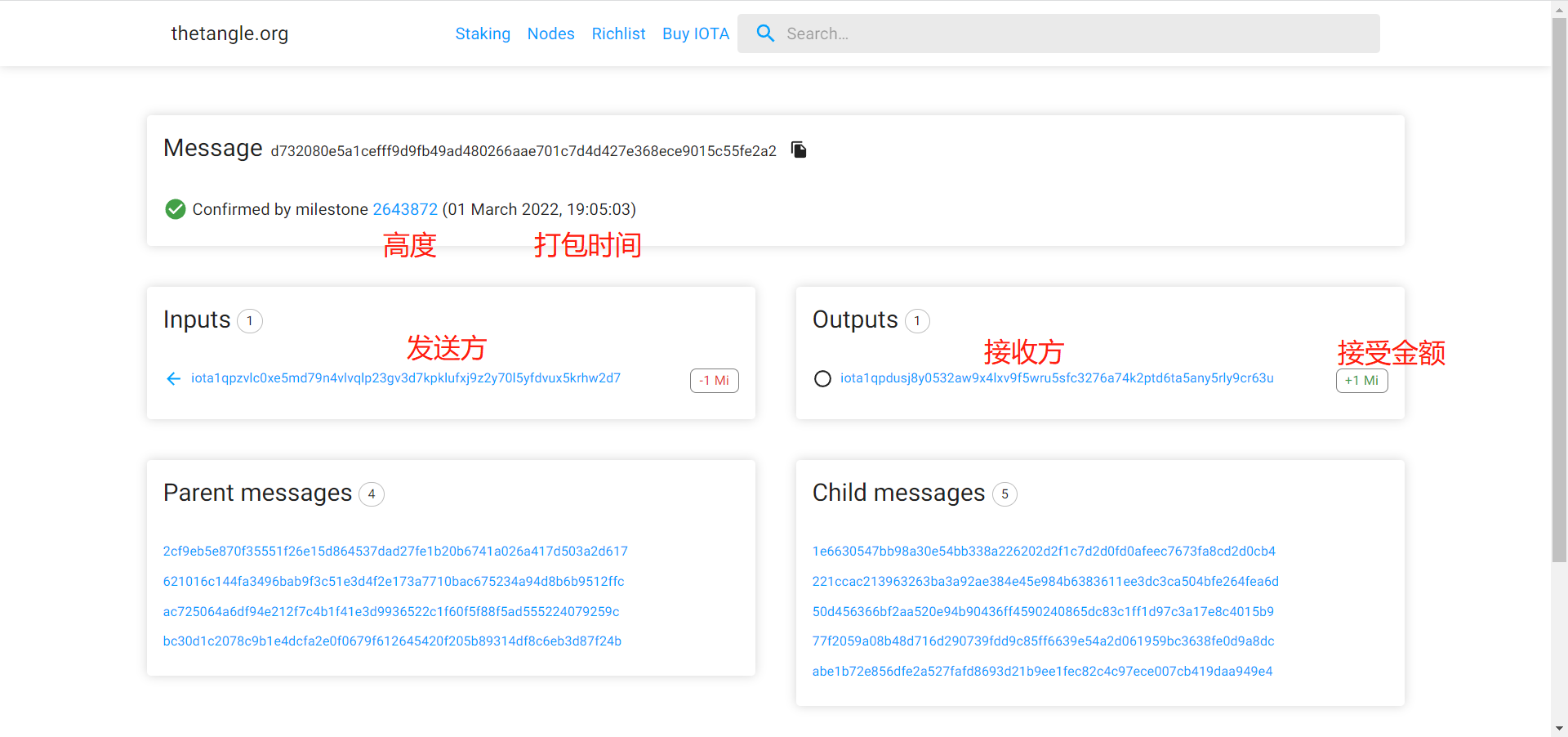Click the output's unspent circle icon
This screenshot has height=737, width=1568.
pyautogui.click(x=822, y=378)
